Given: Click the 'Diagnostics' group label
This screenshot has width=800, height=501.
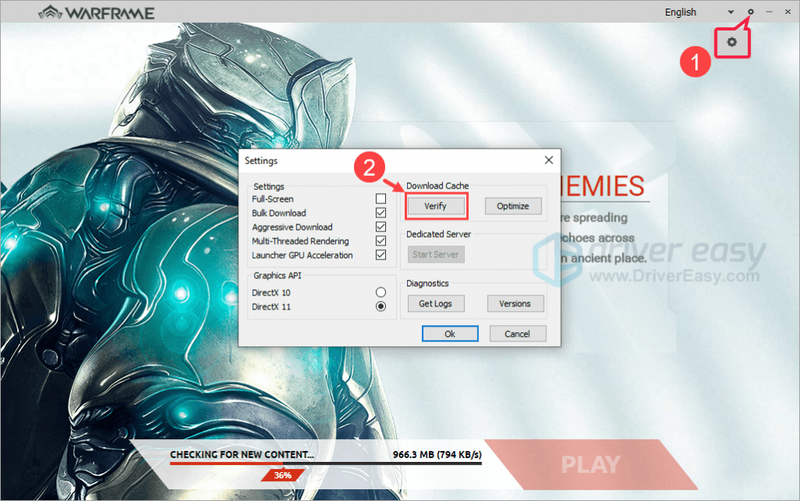Looking at the screenshot, I should pos(427,283).
